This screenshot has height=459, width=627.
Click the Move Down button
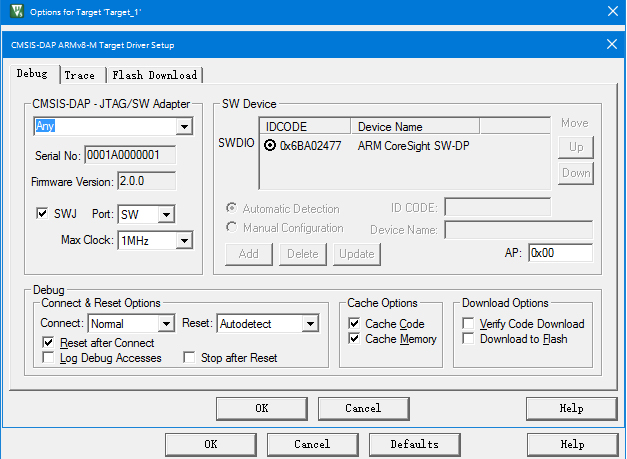tap(576, 173)
